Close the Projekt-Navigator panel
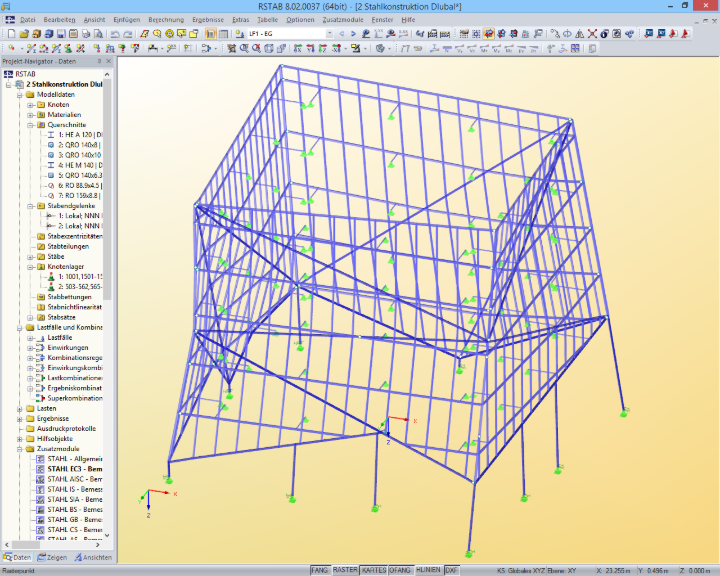The image size is (720, 576). [108, 61]
